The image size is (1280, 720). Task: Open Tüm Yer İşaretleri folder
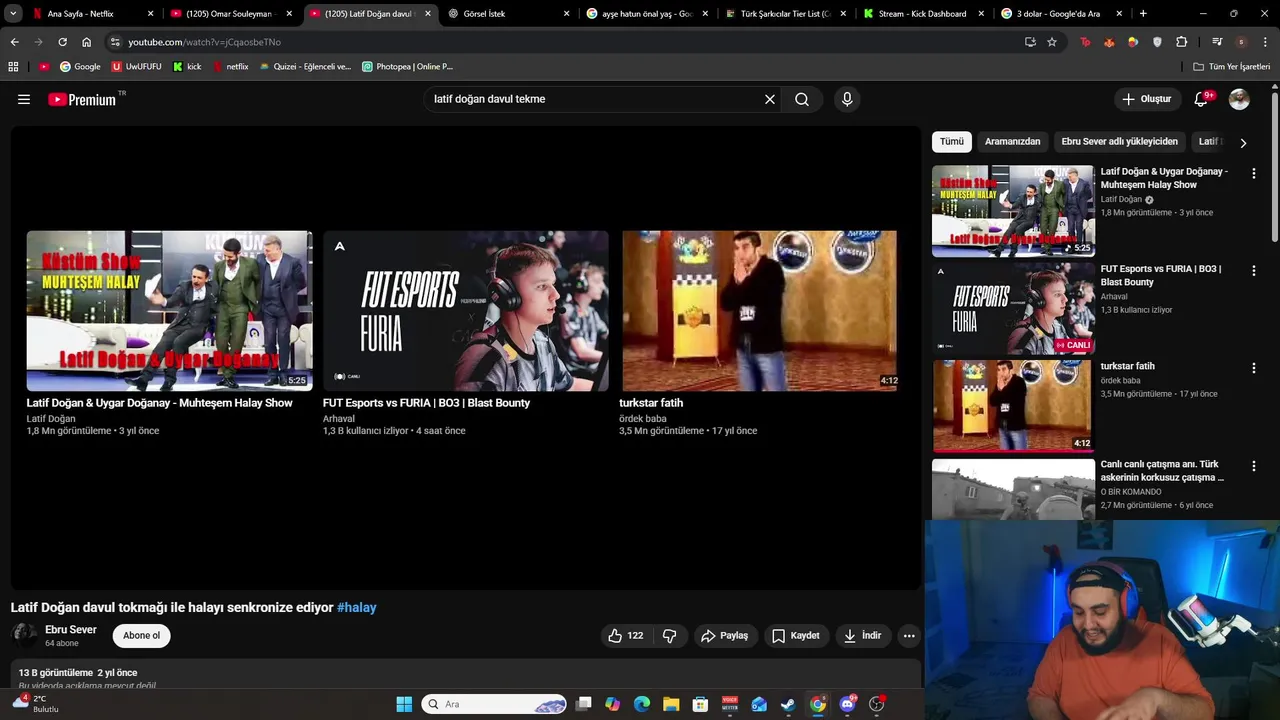pos(1232,67)
